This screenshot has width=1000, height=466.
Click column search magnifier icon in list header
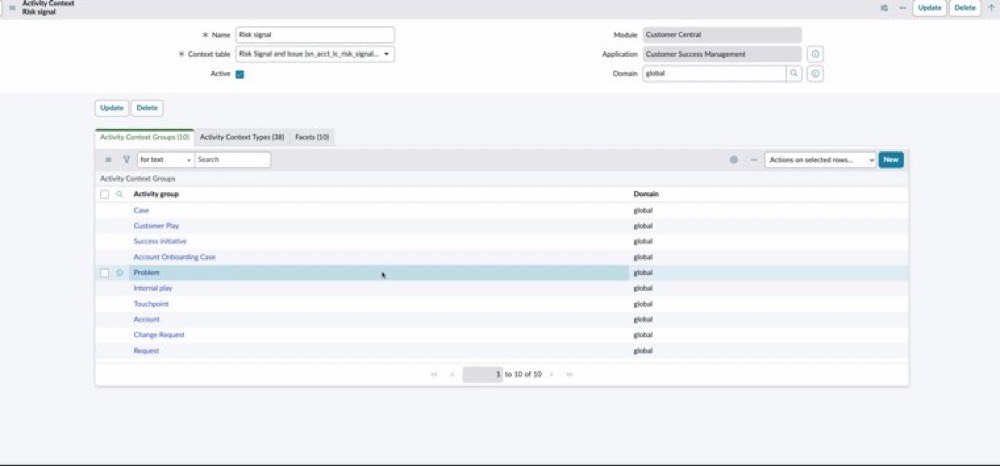119,194
